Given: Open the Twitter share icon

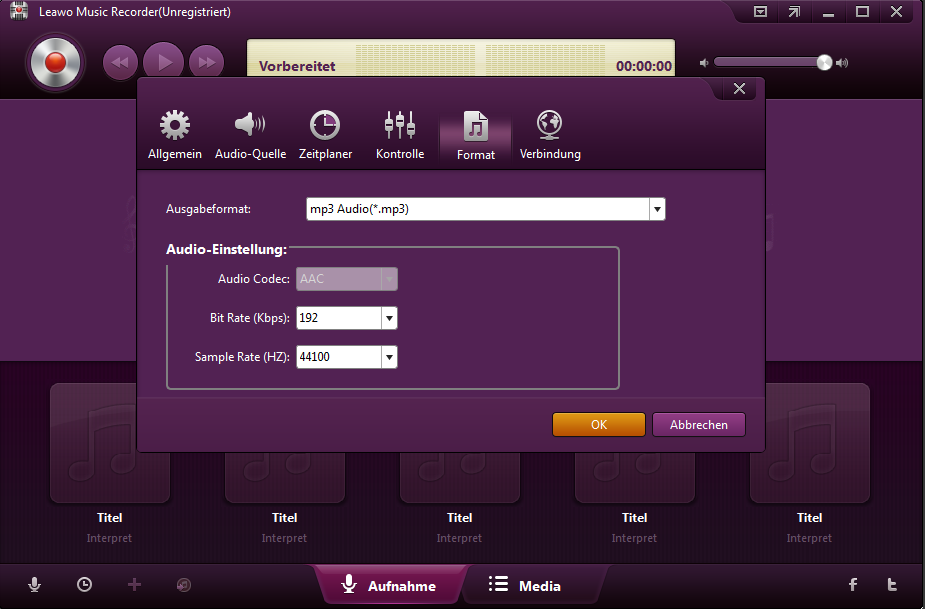Looking at the screenshot, I should click(x=892, y=585).
